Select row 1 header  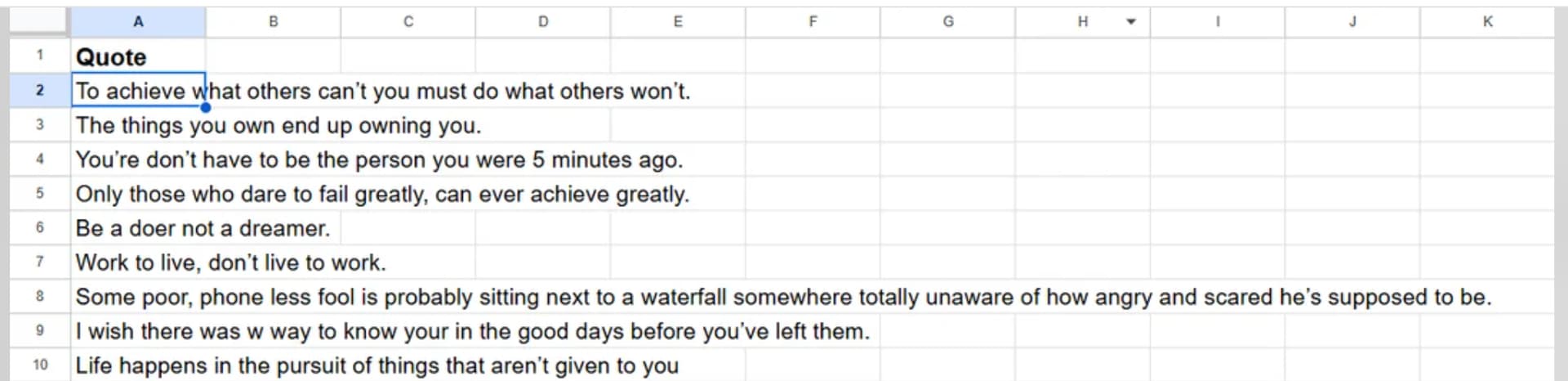tap(39, 56)
